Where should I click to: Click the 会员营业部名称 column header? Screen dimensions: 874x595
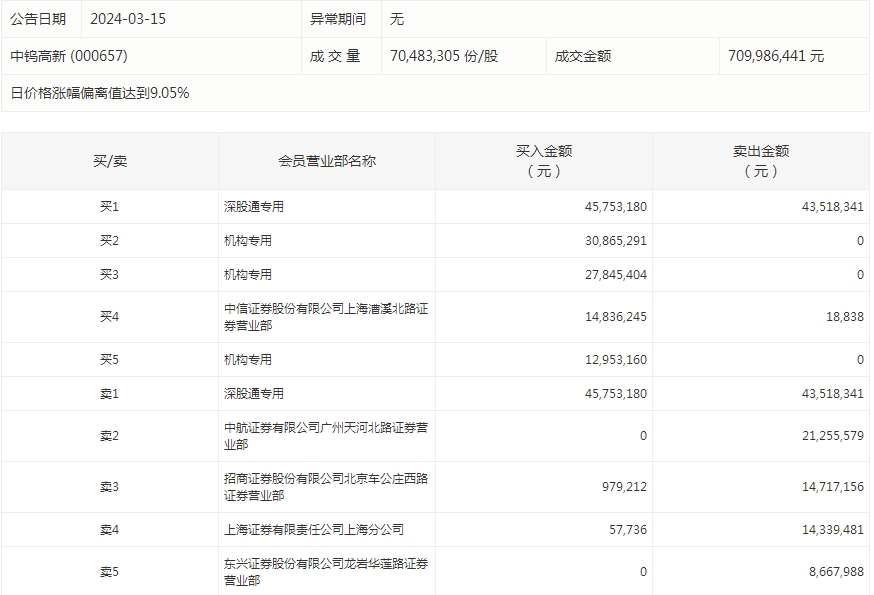pos(327,161)
